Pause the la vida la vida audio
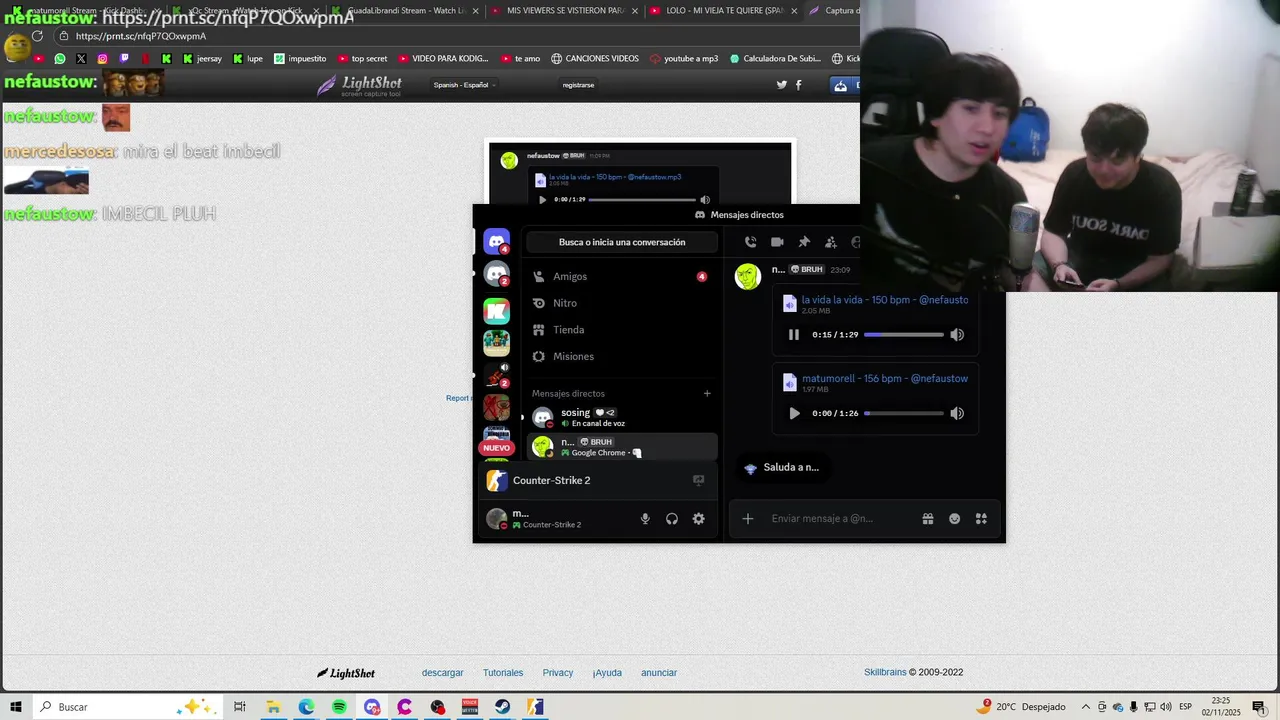The width and height of the screenshot is (1280, 720). (794, 335)
